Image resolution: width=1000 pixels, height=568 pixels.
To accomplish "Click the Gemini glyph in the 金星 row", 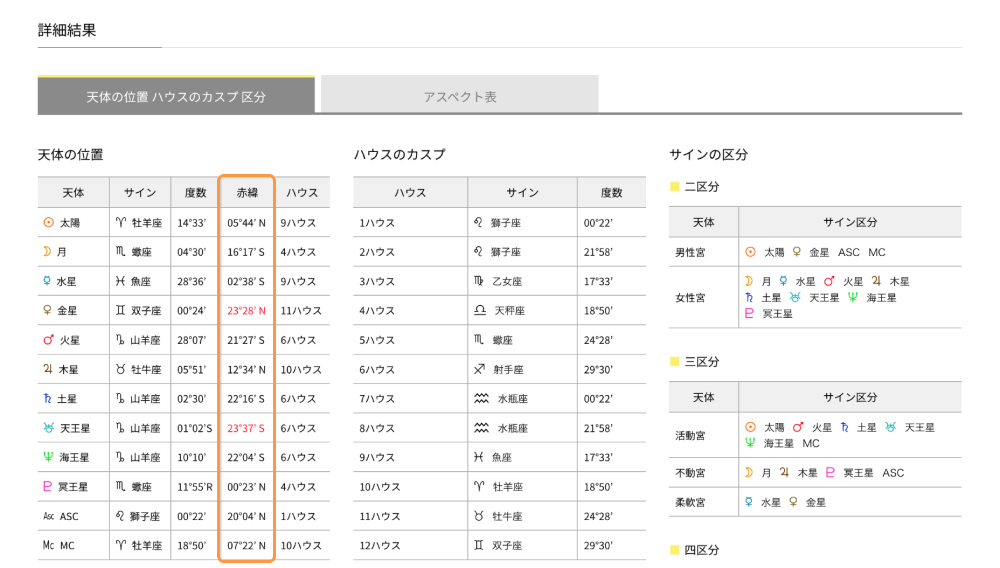I will (121, 310).
